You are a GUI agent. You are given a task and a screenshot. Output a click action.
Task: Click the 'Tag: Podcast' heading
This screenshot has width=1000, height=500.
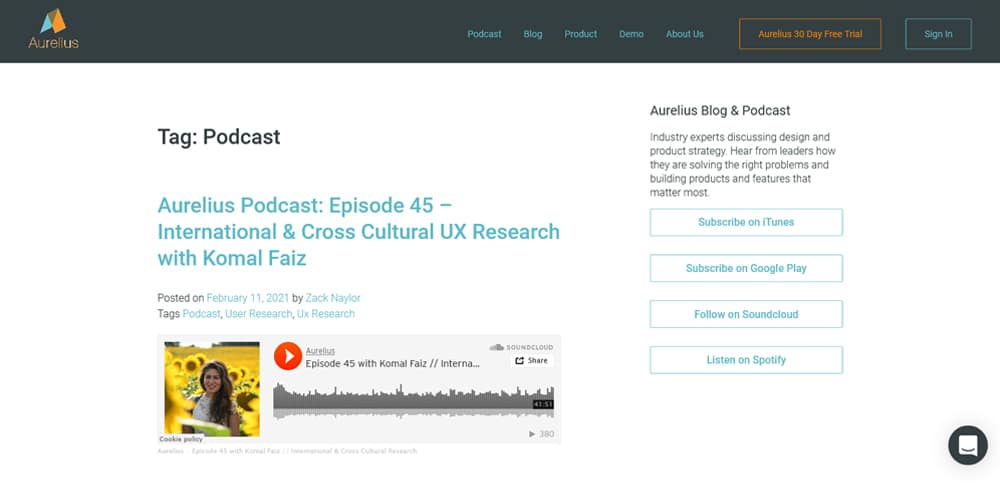219,136
